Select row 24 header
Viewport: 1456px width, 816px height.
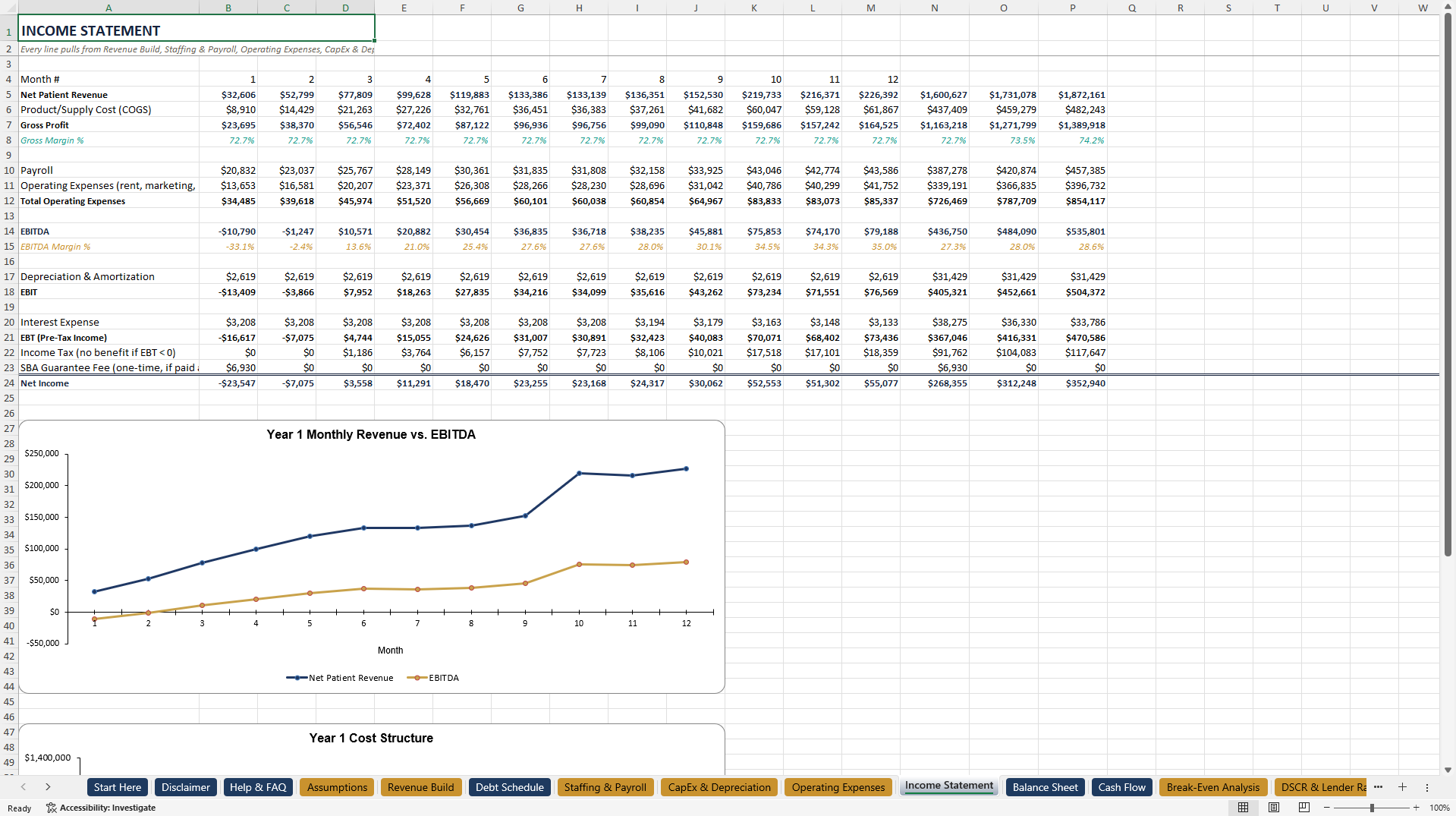click(x=9, y=383)
